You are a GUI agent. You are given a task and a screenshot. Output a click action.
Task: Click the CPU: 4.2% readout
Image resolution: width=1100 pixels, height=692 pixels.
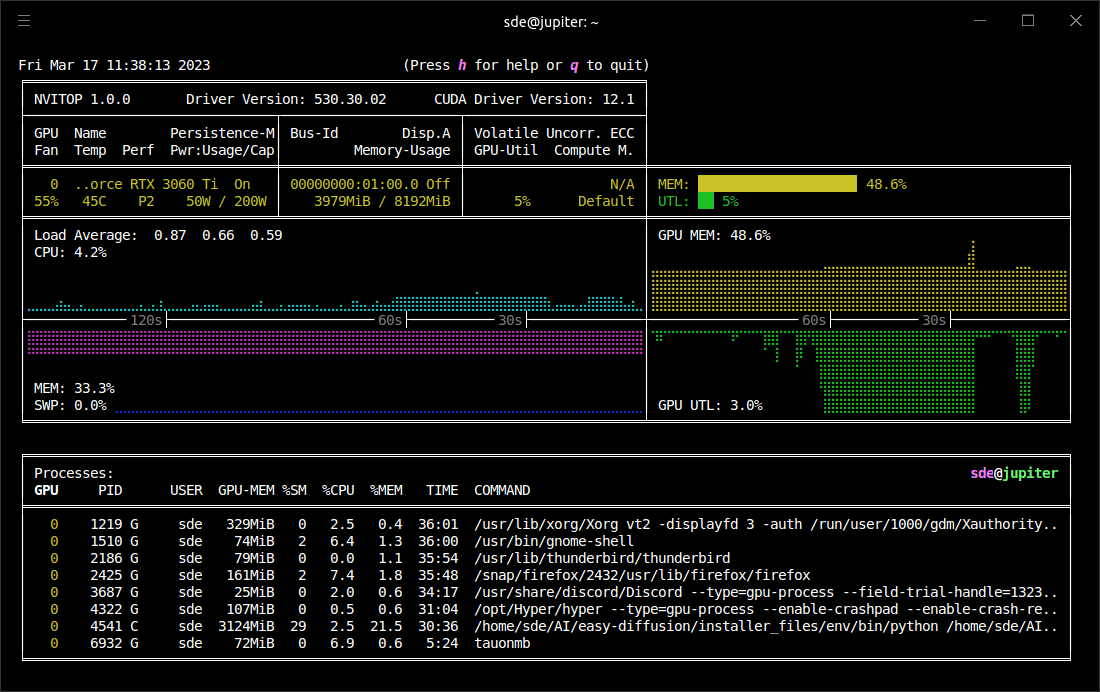click(70, 252)
